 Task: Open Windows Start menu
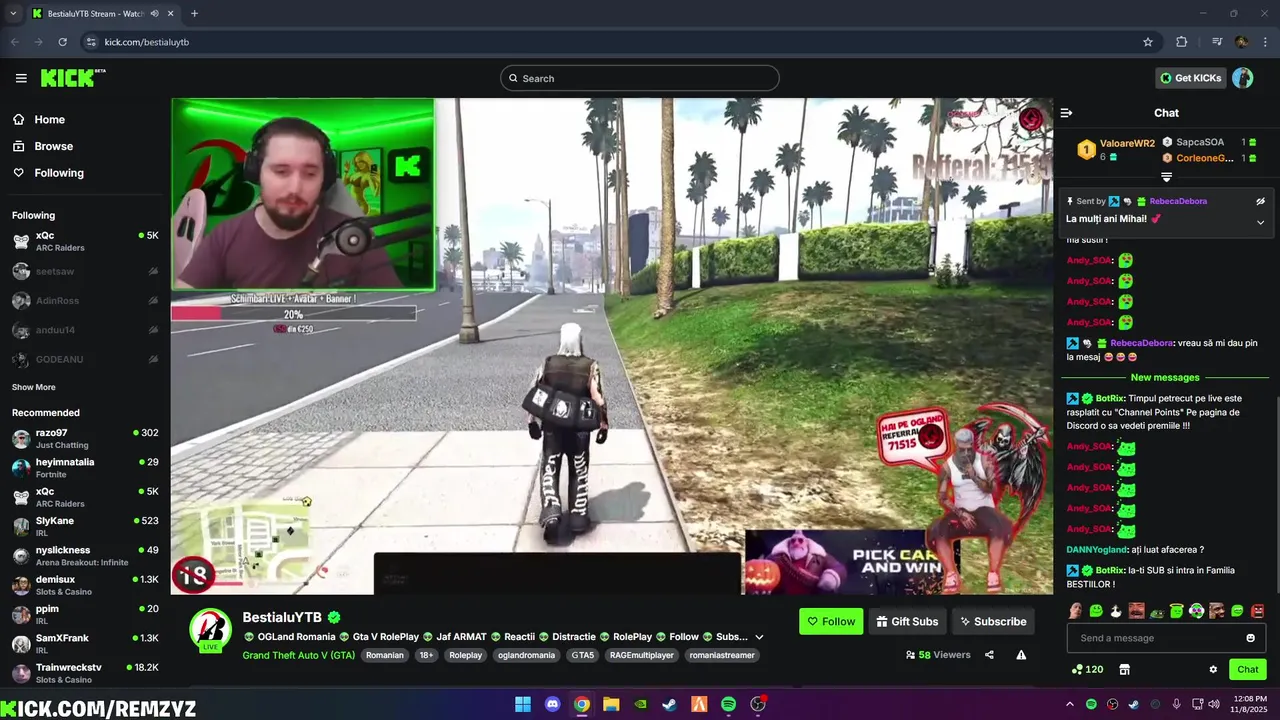tap(523, 704)
